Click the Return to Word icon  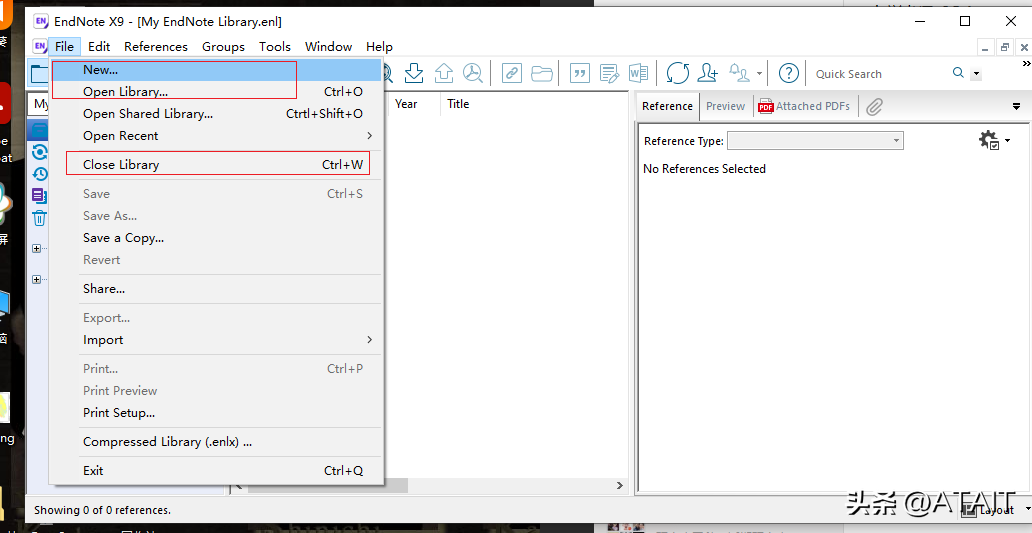coord(639,73)
